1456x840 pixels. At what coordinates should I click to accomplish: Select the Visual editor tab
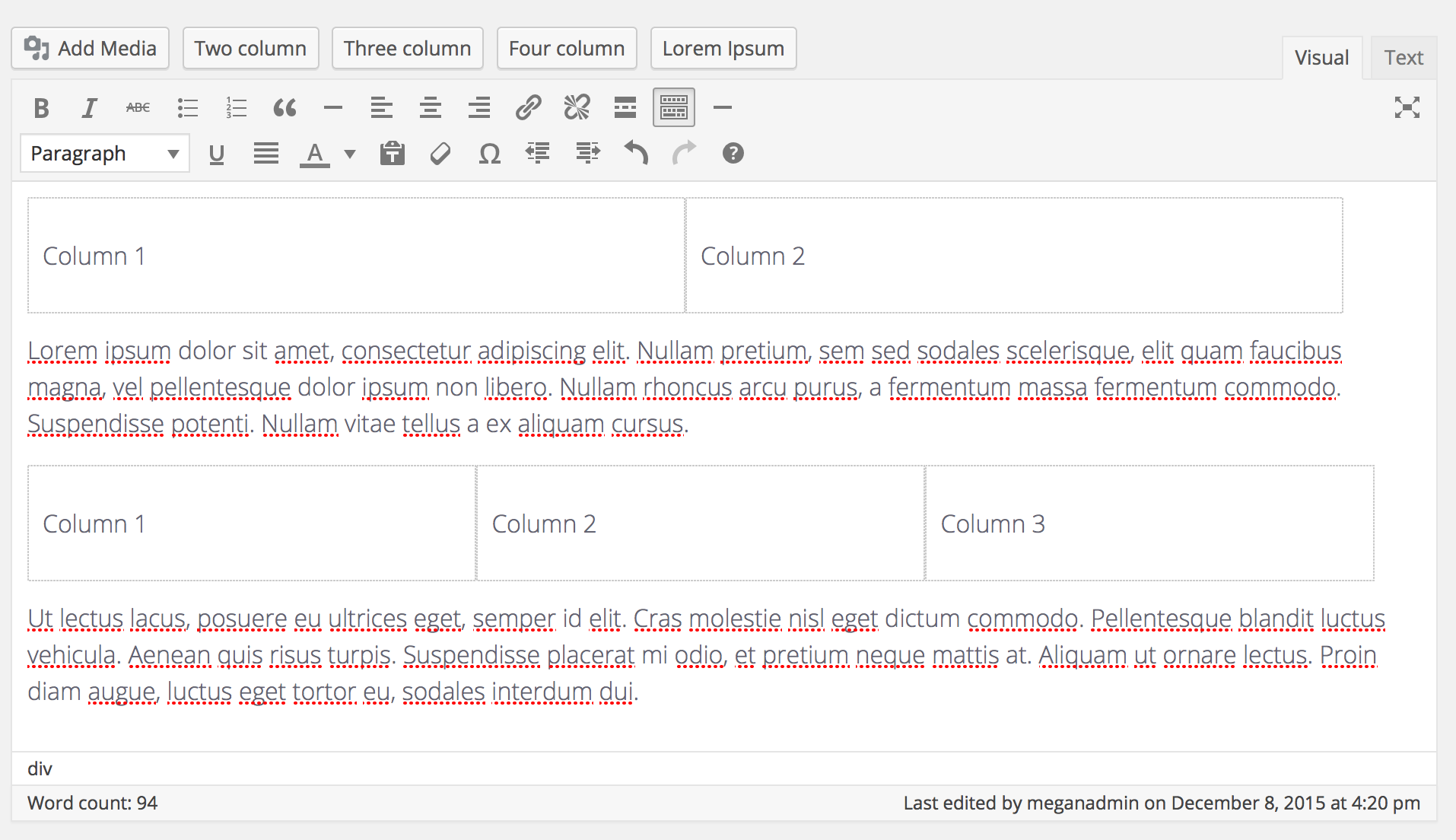[1321, 58]
